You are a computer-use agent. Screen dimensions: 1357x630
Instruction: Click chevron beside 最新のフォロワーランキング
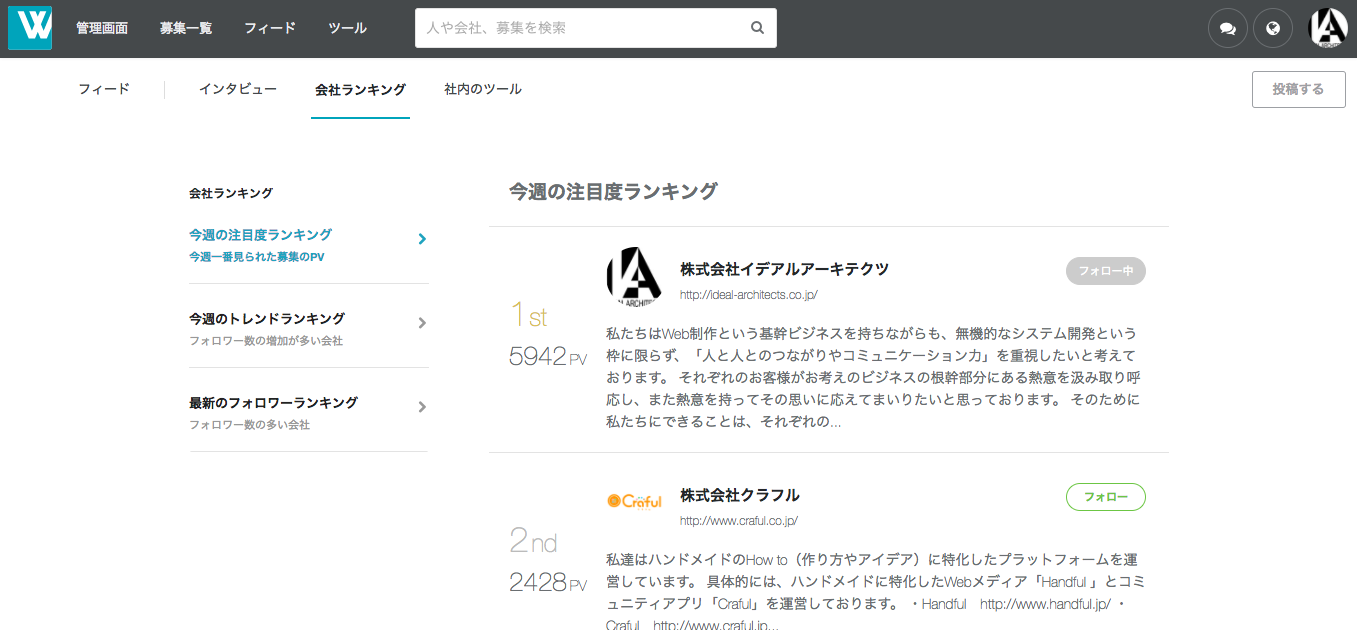422,407
